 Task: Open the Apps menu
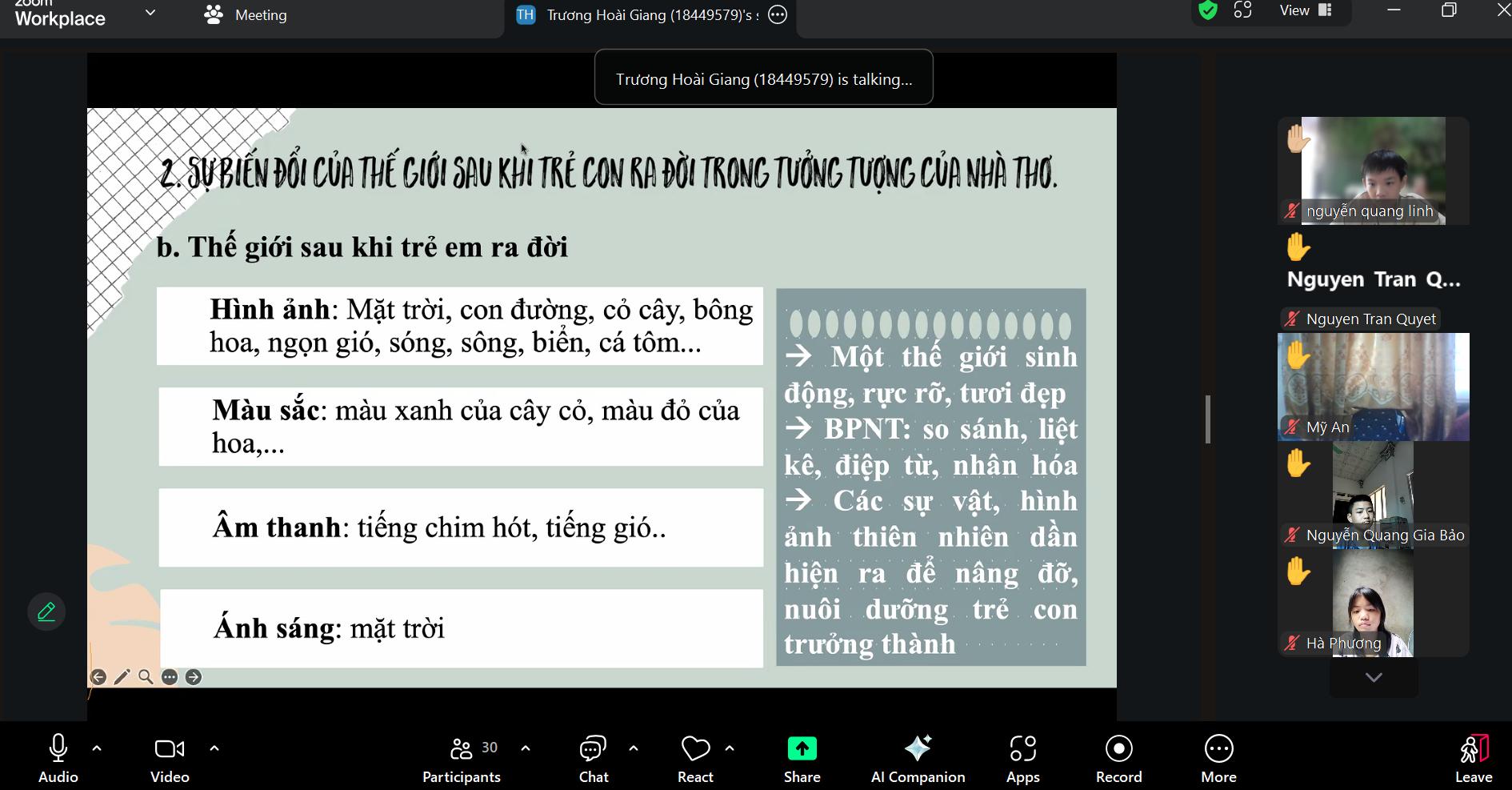tap(1022, 759)
